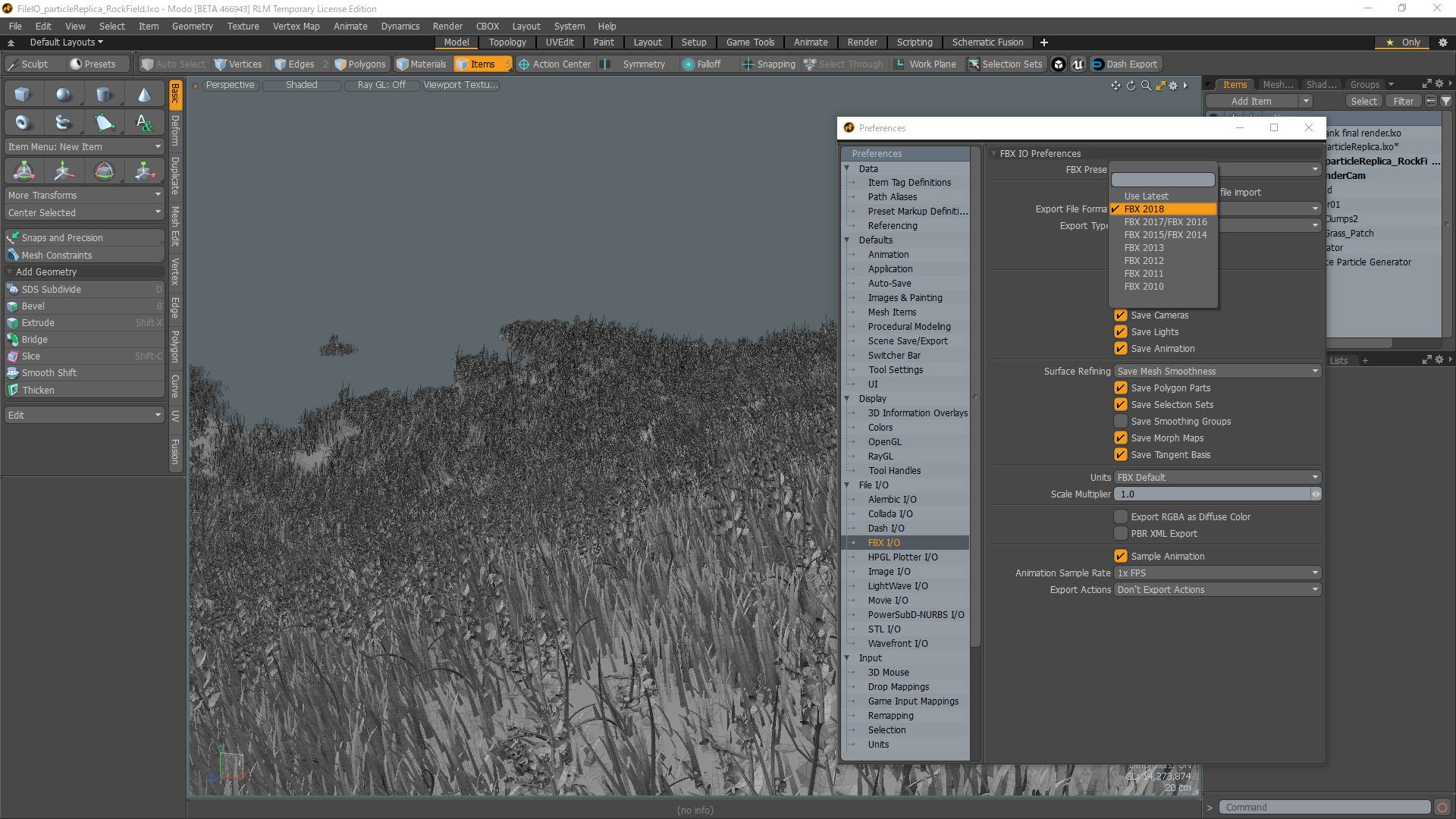Switch to the UVEdit layout tab
The width and height of the screenshot is (1456, 819).
point(560,42)
